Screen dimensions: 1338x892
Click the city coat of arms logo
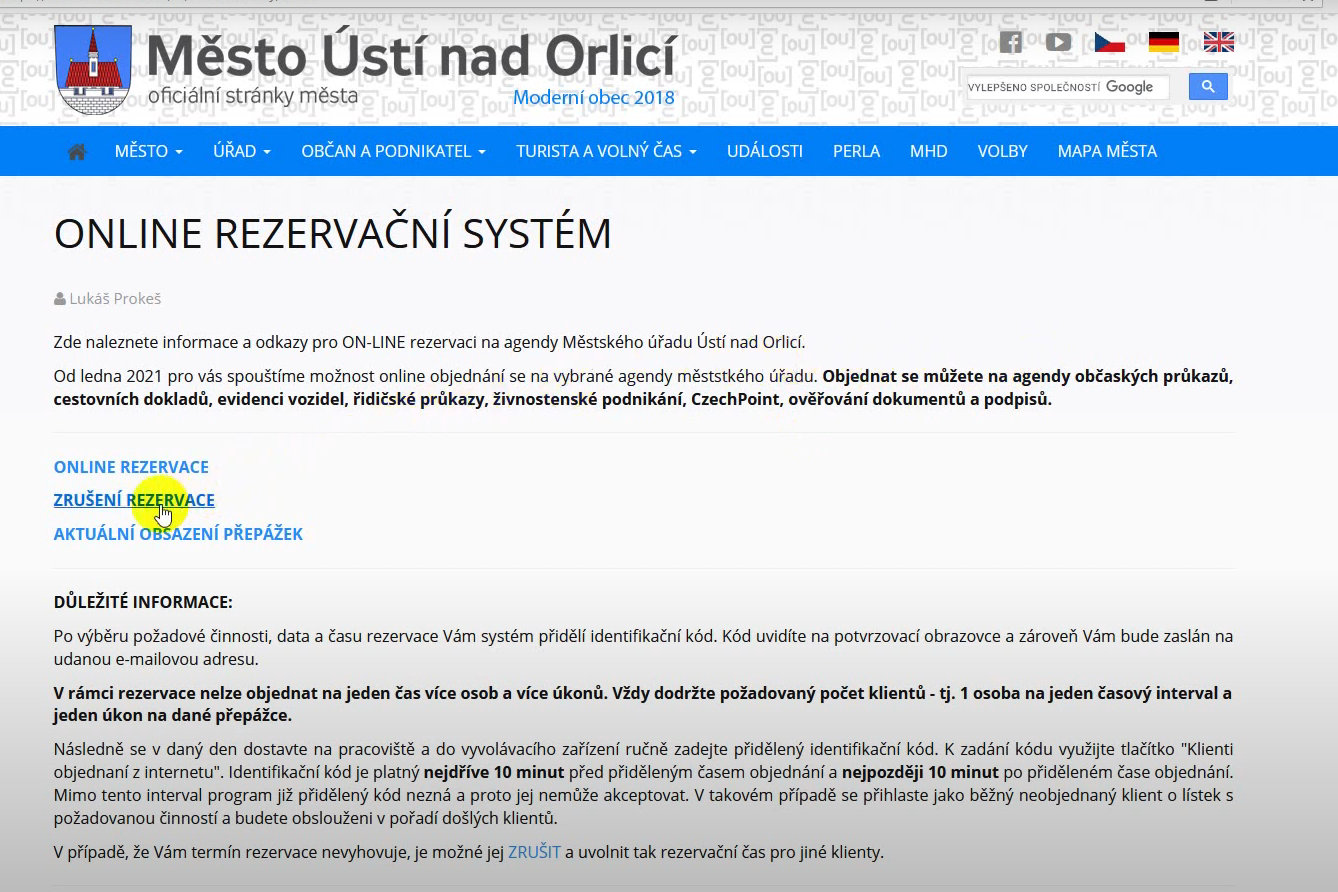click(x=91, y=70)
